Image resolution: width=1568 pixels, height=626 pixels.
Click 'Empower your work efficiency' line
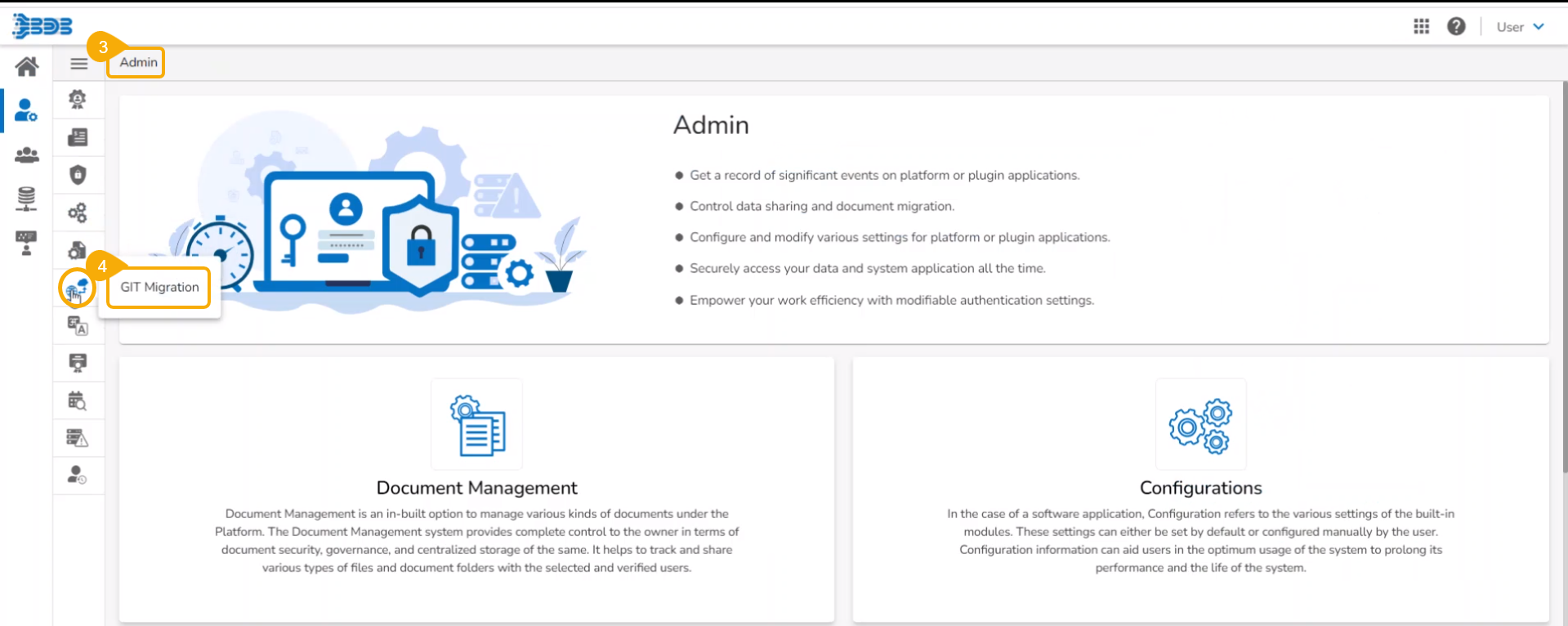click(x=892, y=300)
